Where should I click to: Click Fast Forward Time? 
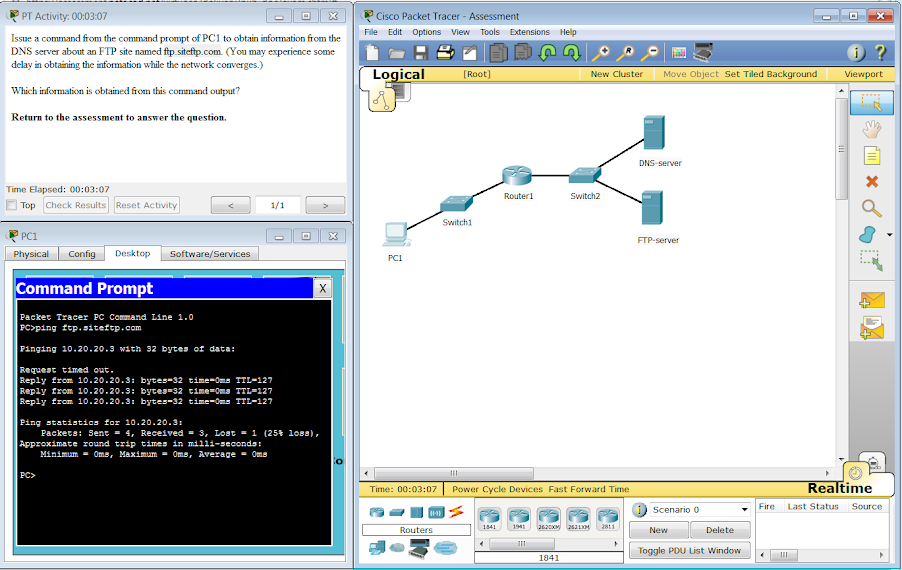pyautogui.click(x=588, y=489)
